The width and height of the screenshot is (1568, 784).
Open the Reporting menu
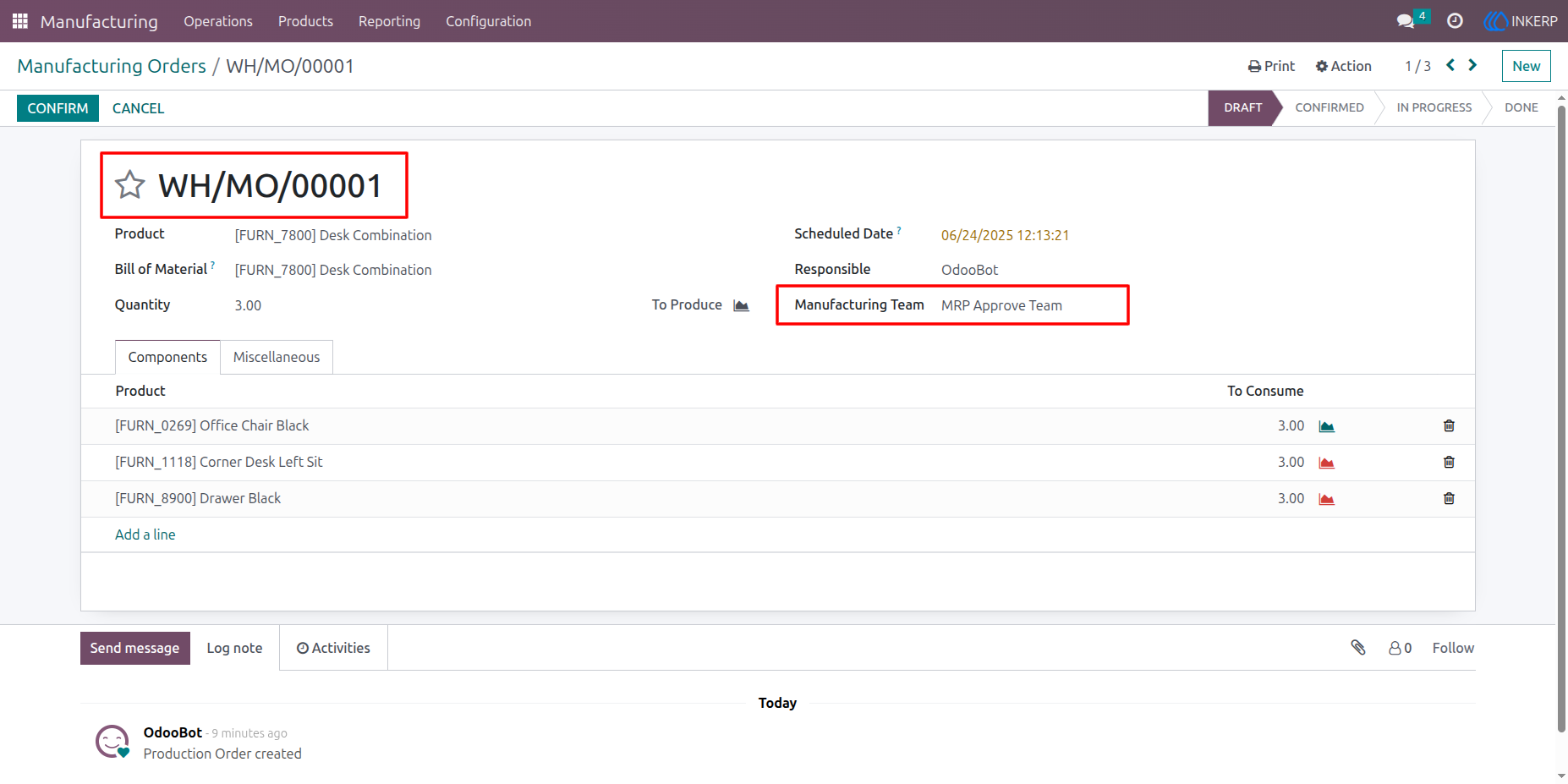coord(389,21)
